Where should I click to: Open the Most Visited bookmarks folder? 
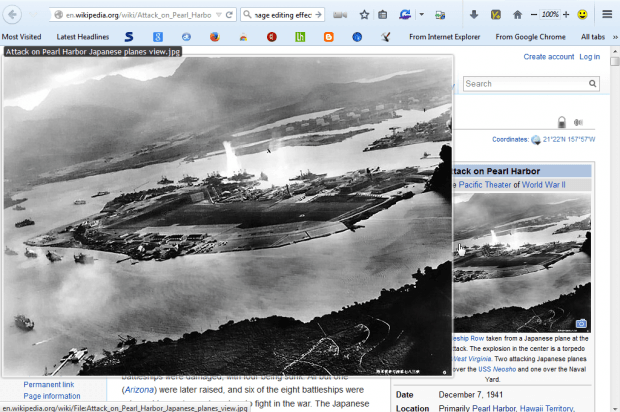click(x=21, y=37)
